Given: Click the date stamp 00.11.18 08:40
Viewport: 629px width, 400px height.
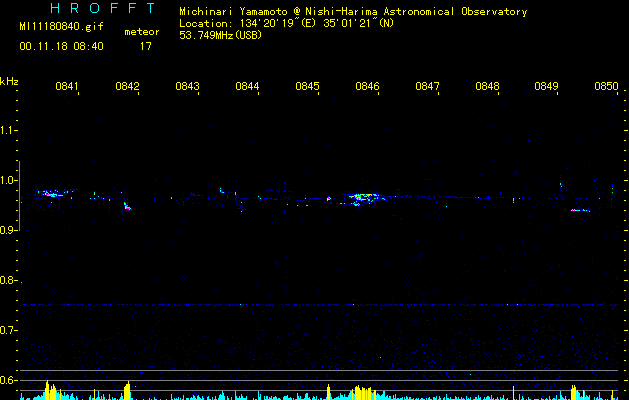Looking at the screenshot, I should click(61, 46).
